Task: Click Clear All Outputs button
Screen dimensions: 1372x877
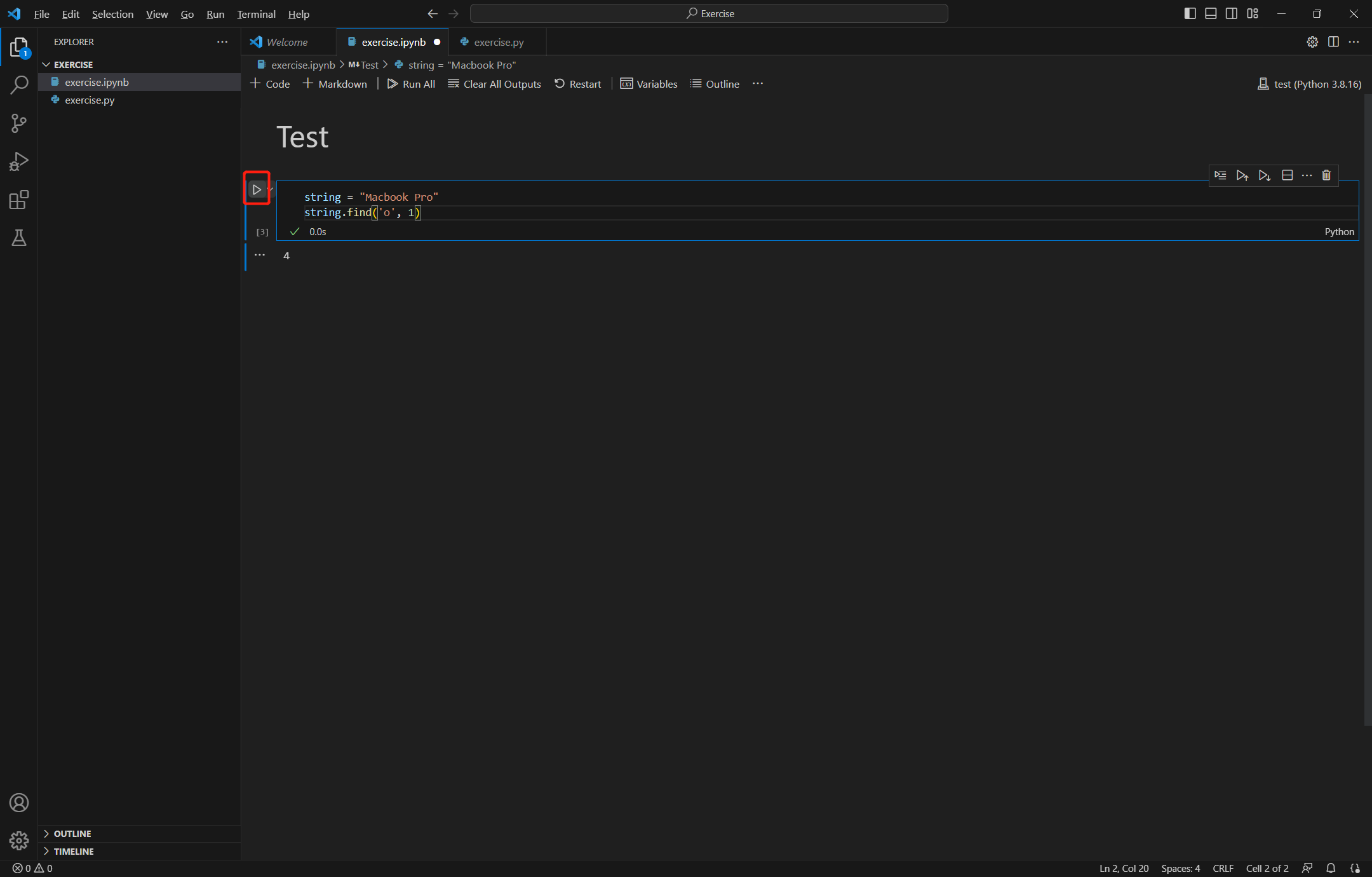Action: click(x=494, y=84)
